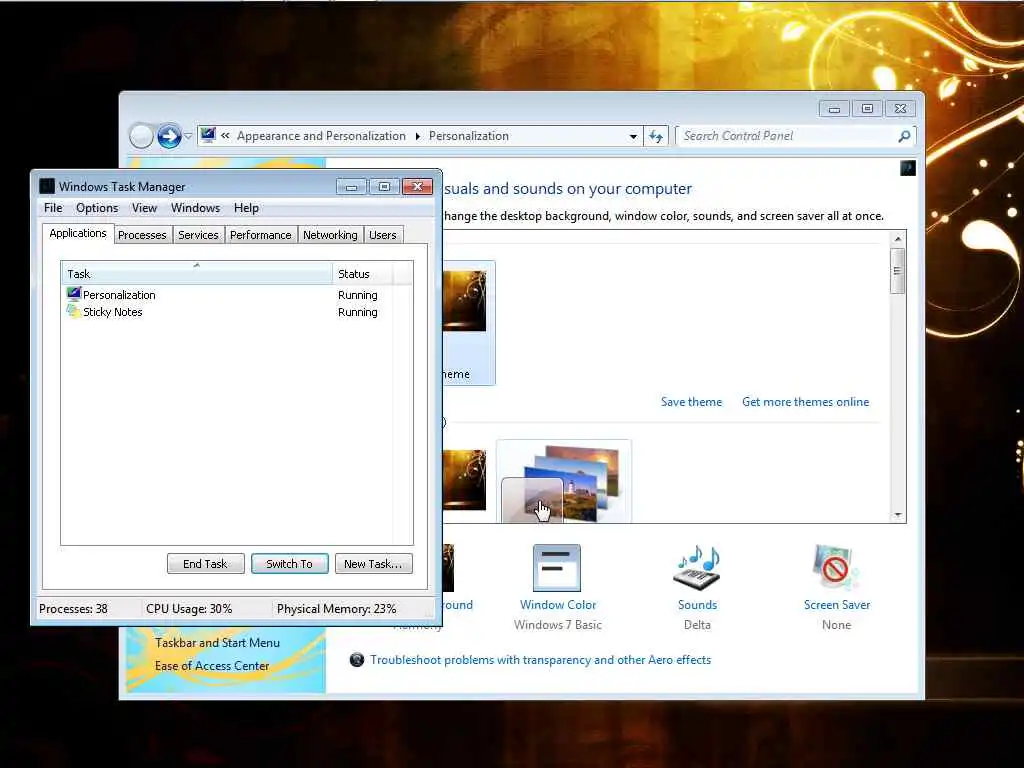Viewport: 1024px width, 768px height.
Task: Click 'Get more themes online' link
Action: (805, 402)
